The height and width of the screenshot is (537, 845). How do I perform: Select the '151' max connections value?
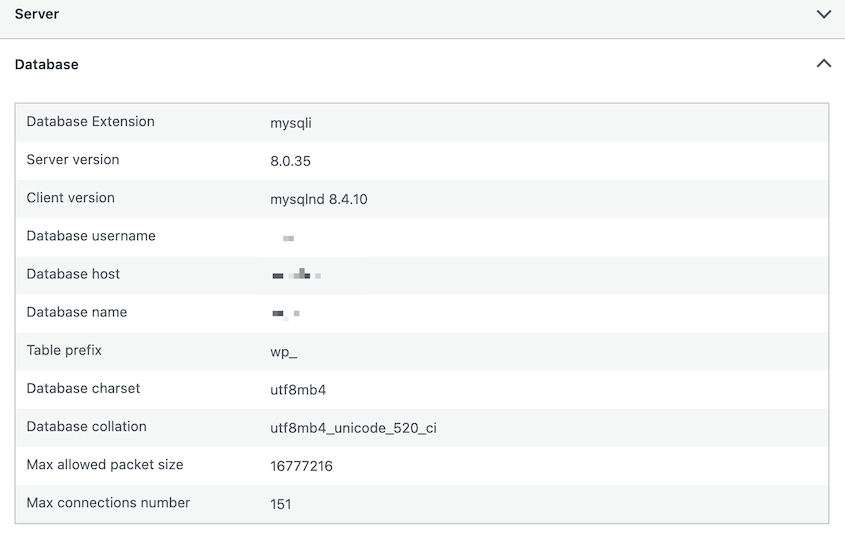(281, 505)
